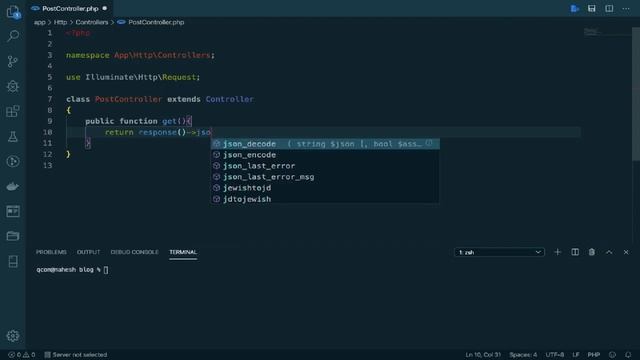Open the notifications bell in status bar
Image resolution: width=640 pixels, height=360 pixels.
point(628,355)
